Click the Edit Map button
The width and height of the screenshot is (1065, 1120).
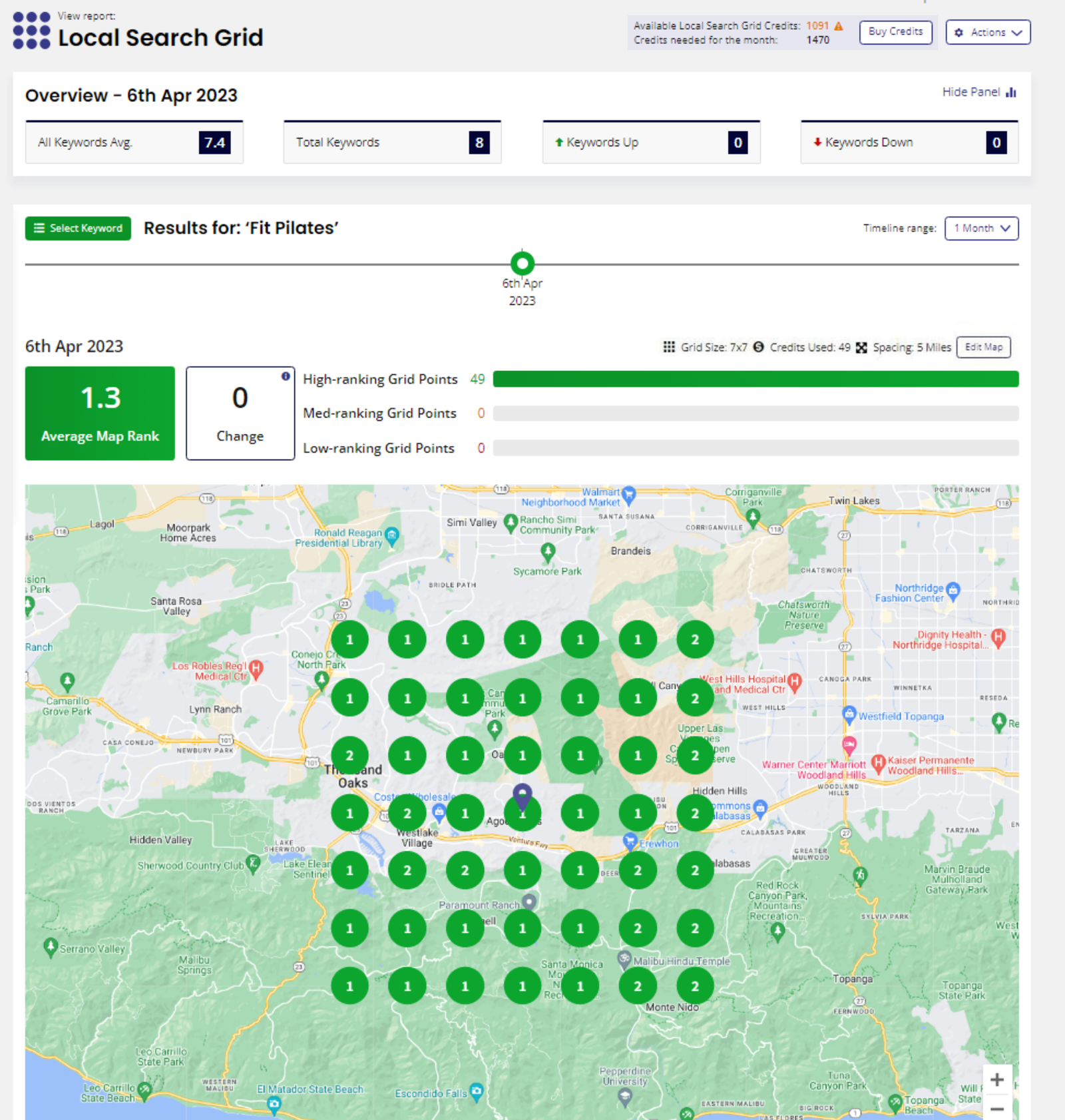[x=983, y=347]
